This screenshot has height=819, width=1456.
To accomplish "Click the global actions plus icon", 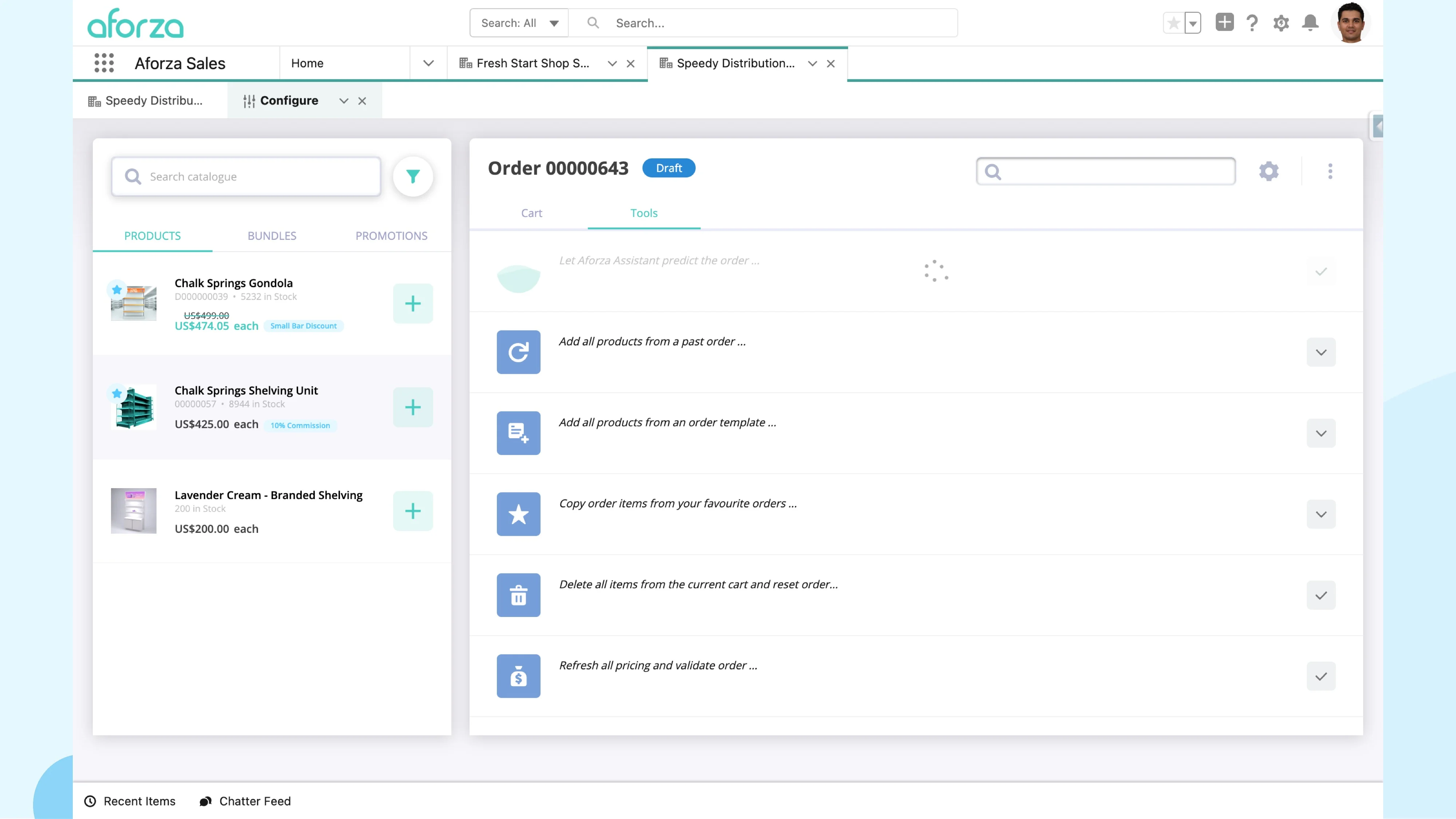I will (1224, 23).
